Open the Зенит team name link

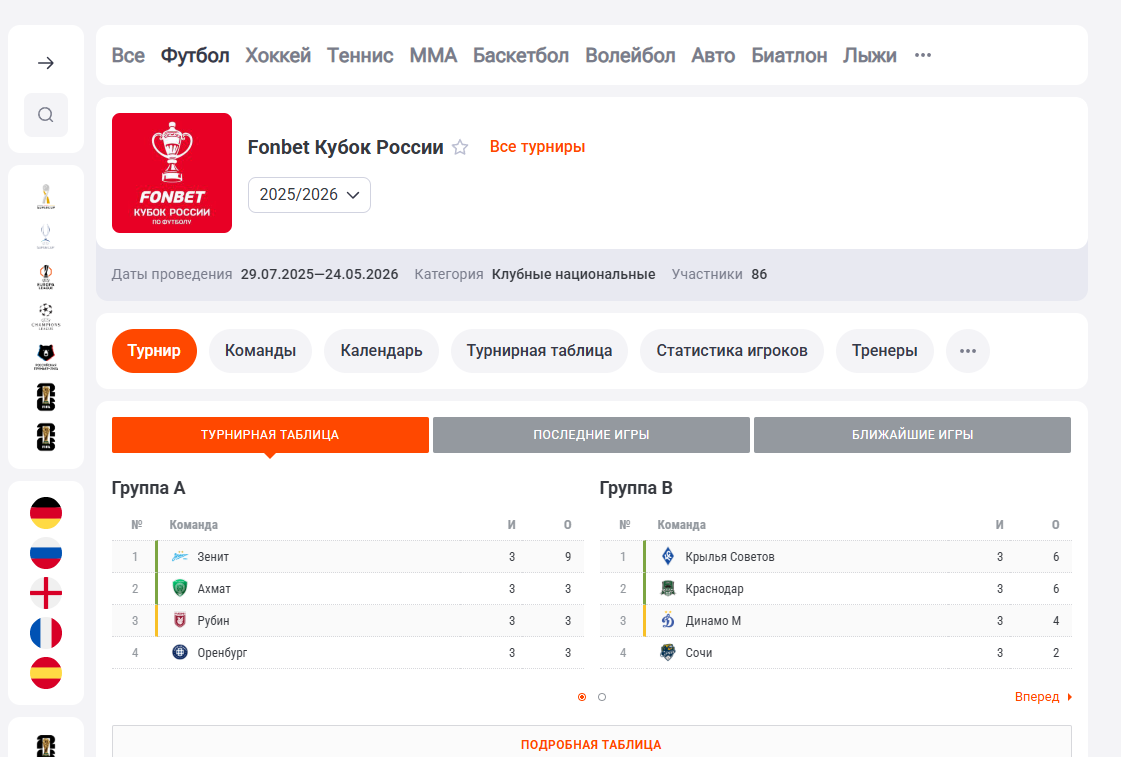(x=213, y=557)
